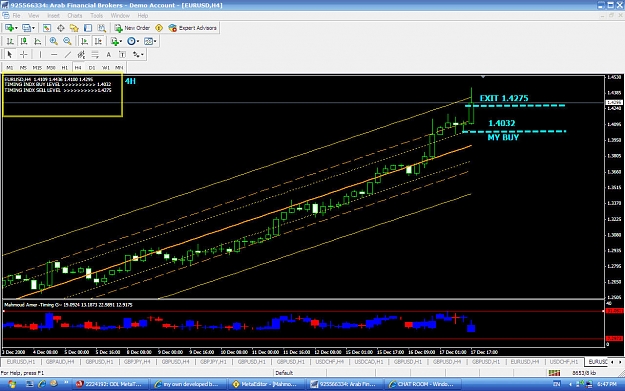Click the 'Default' profile in status bar
This screenshot has height=391, width=625.
(284, 373)
